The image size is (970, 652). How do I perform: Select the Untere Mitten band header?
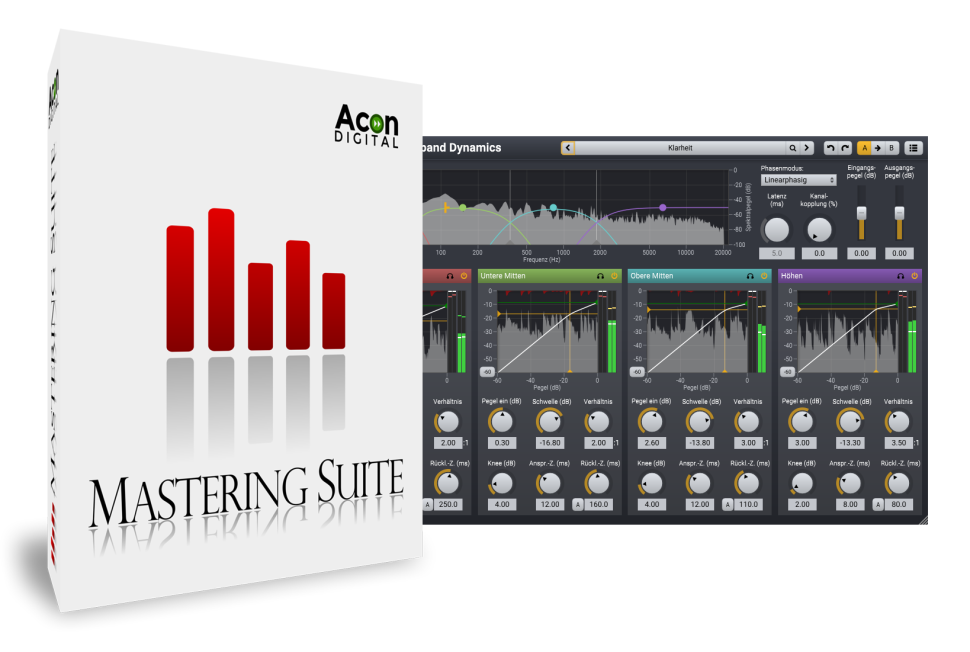[x=549, y=276]
